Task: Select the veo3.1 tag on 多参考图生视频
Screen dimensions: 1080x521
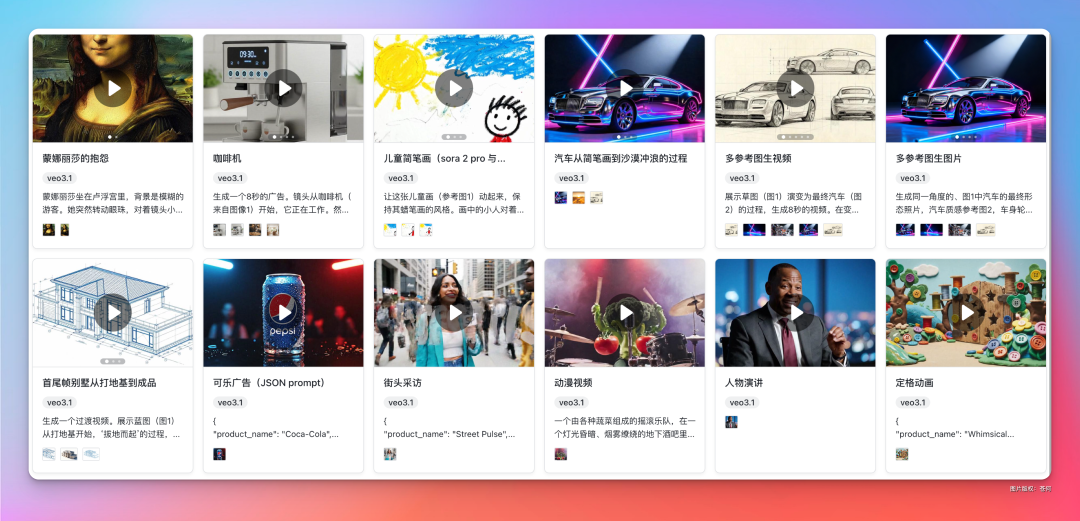Action: point(741,178)
